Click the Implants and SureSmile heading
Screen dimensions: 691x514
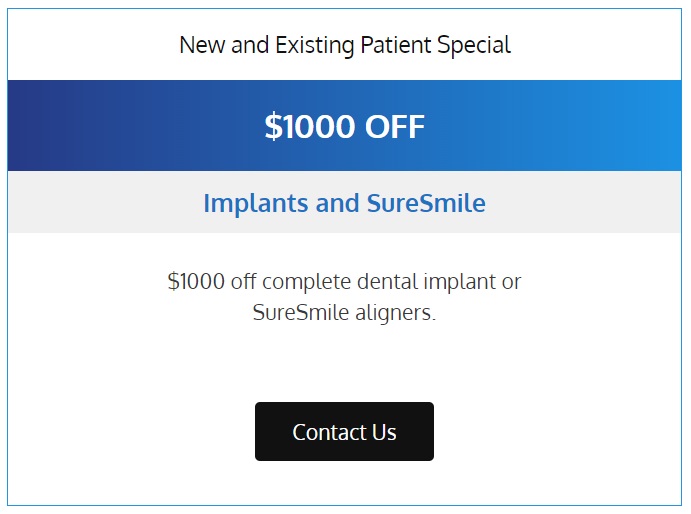point(344,203)
